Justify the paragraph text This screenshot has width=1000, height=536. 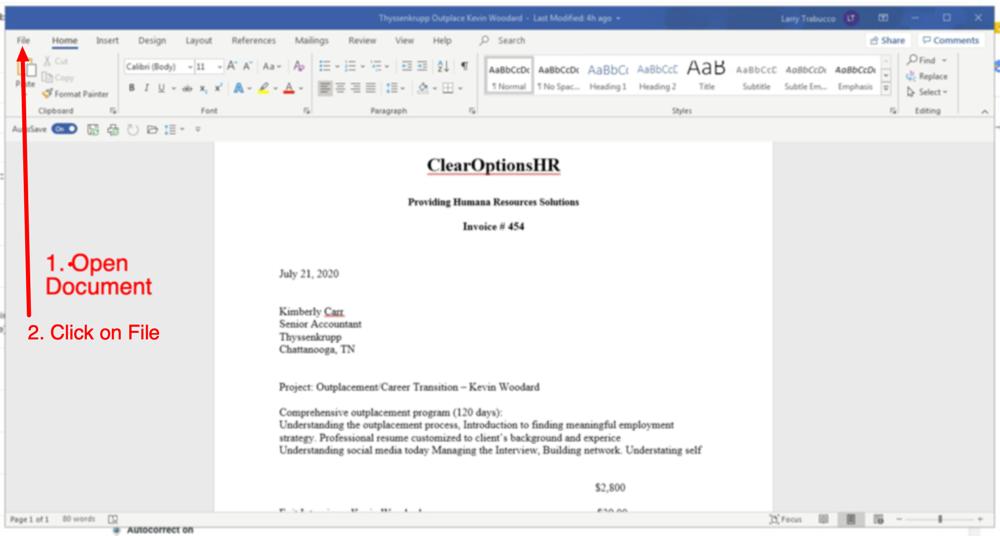[x=371, y=88]
